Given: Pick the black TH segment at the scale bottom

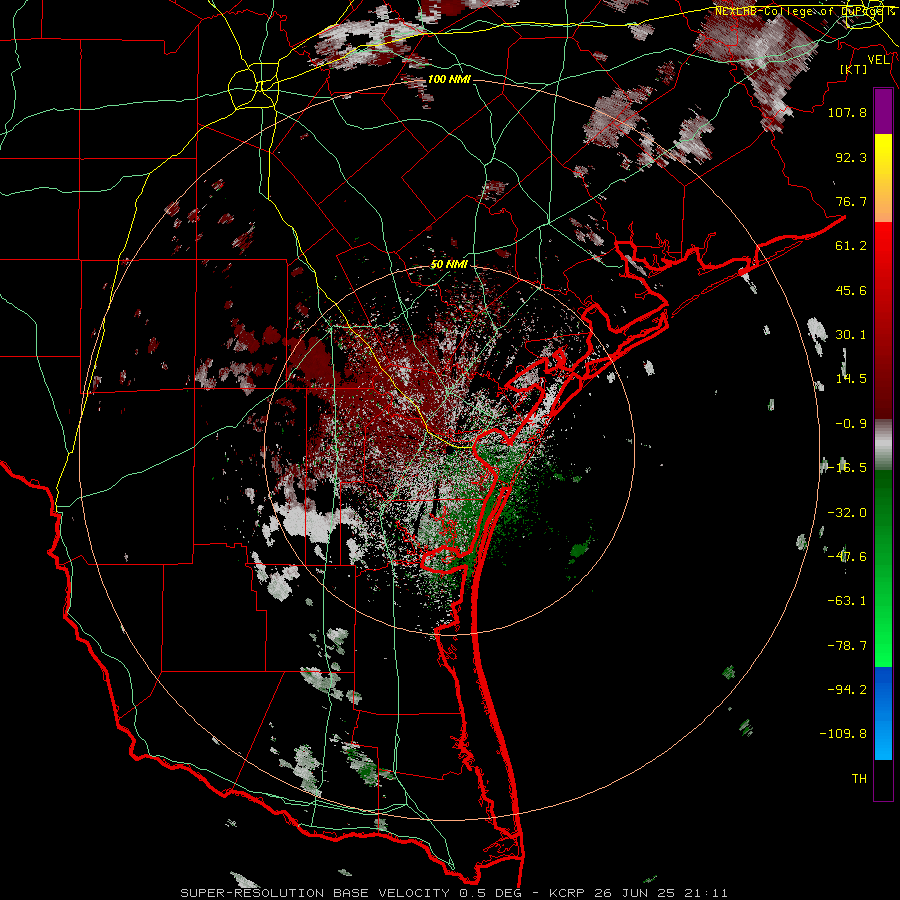Looking at the screenshot, I should [x=883, y=779].
